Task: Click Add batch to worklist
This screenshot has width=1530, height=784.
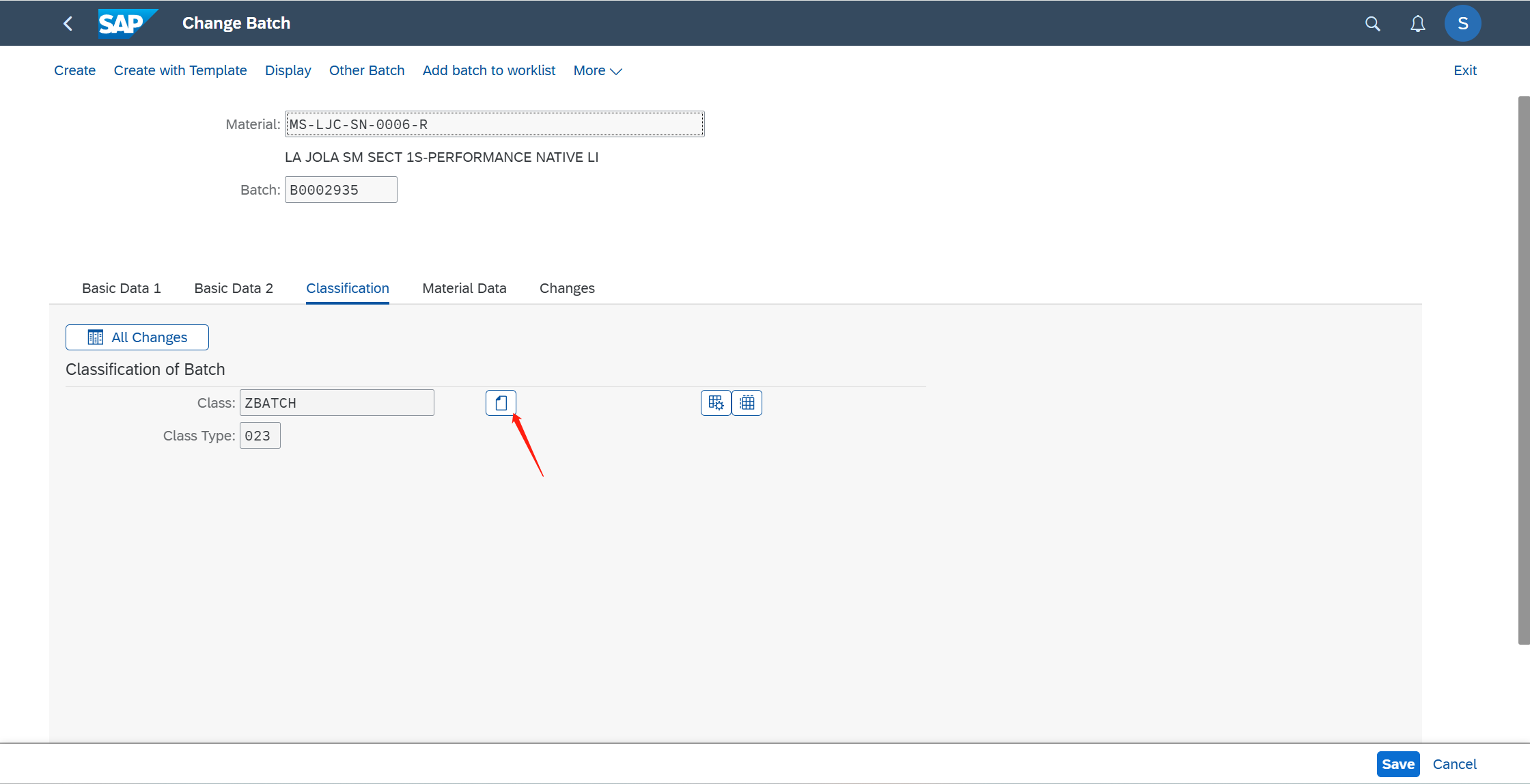Action: (x=489, y=70)
